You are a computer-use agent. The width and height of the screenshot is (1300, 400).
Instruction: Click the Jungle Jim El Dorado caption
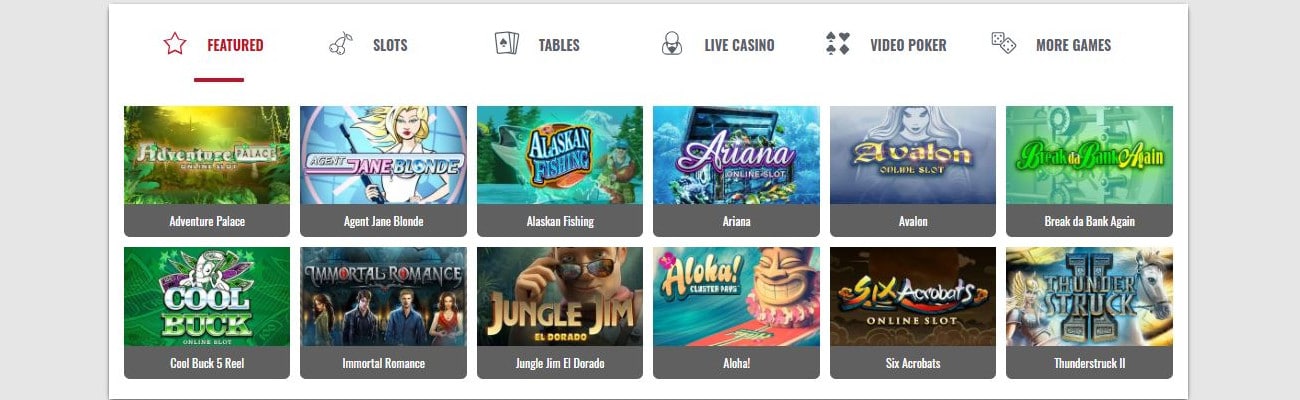(560, 363)
